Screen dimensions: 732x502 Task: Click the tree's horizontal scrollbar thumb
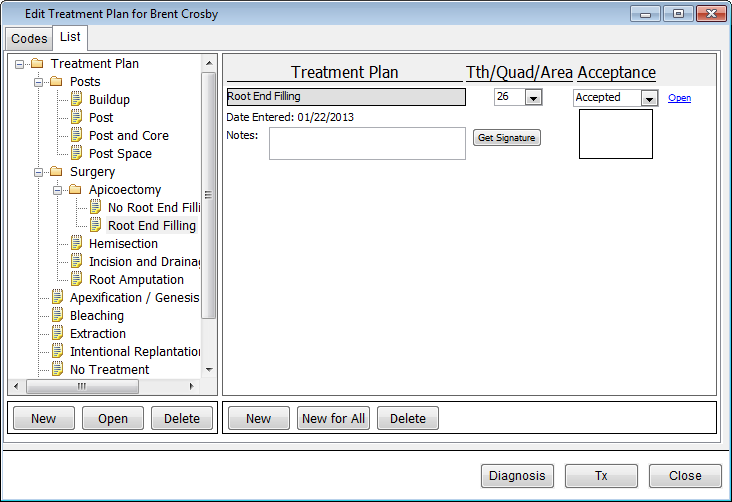coord(82,386)
